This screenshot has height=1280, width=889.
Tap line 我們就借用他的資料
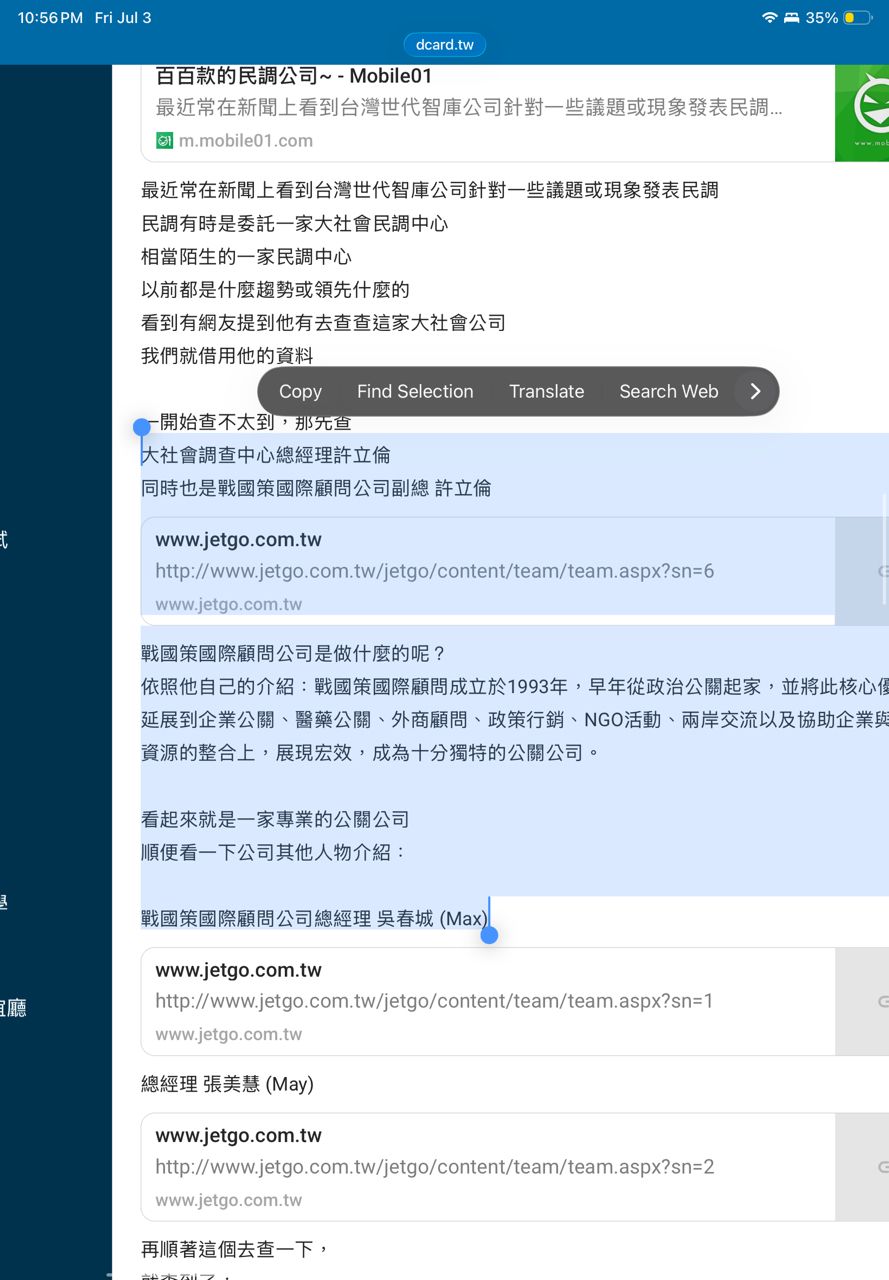(x=227, y=355)
